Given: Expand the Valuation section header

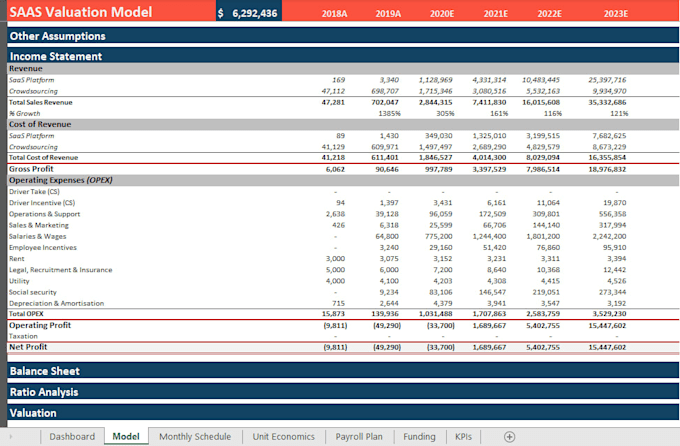Looking at the screenshot, I should click(343, 413).
